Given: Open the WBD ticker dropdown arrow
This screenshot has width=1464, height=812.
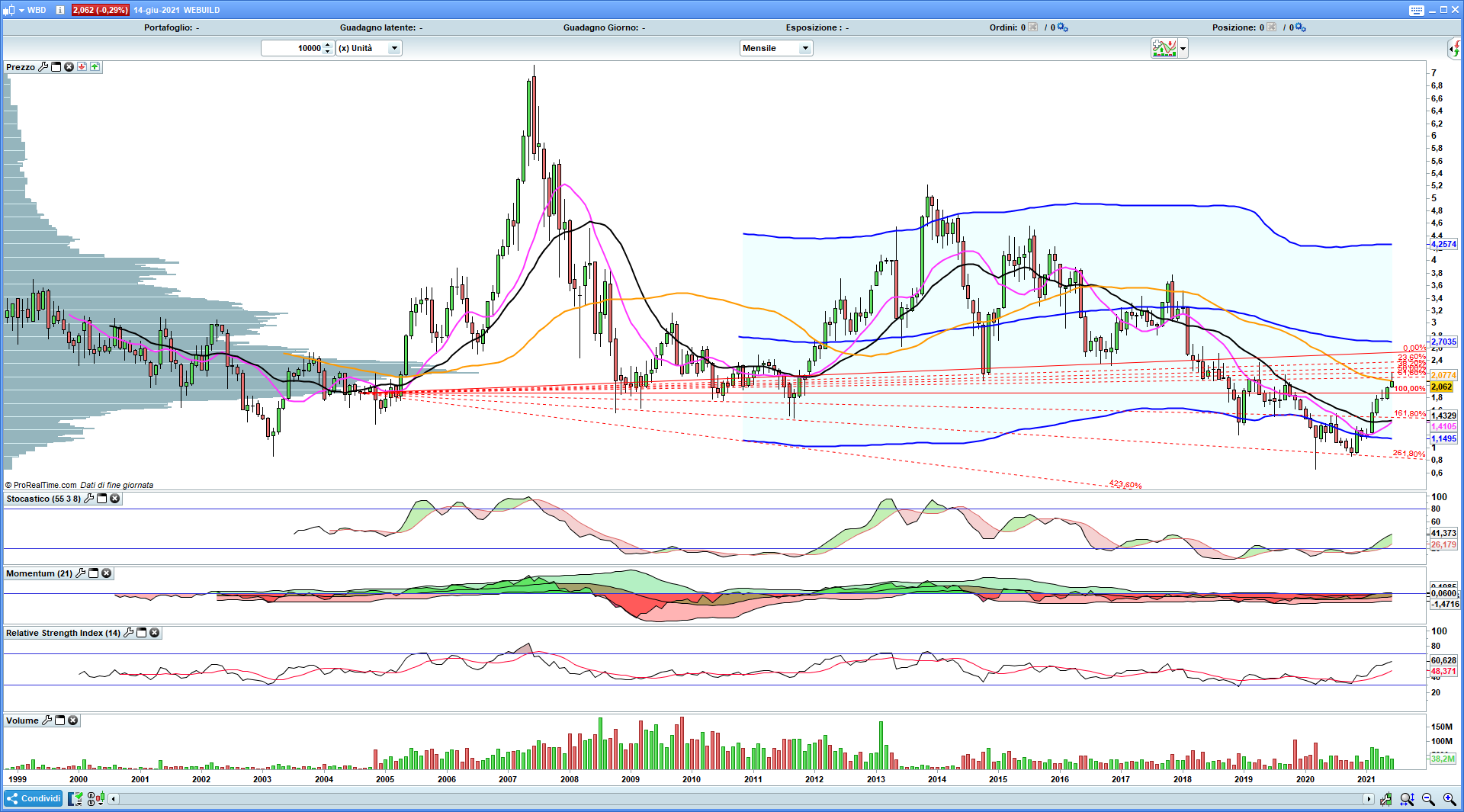Looking at the screenshot, I should 21,10.
